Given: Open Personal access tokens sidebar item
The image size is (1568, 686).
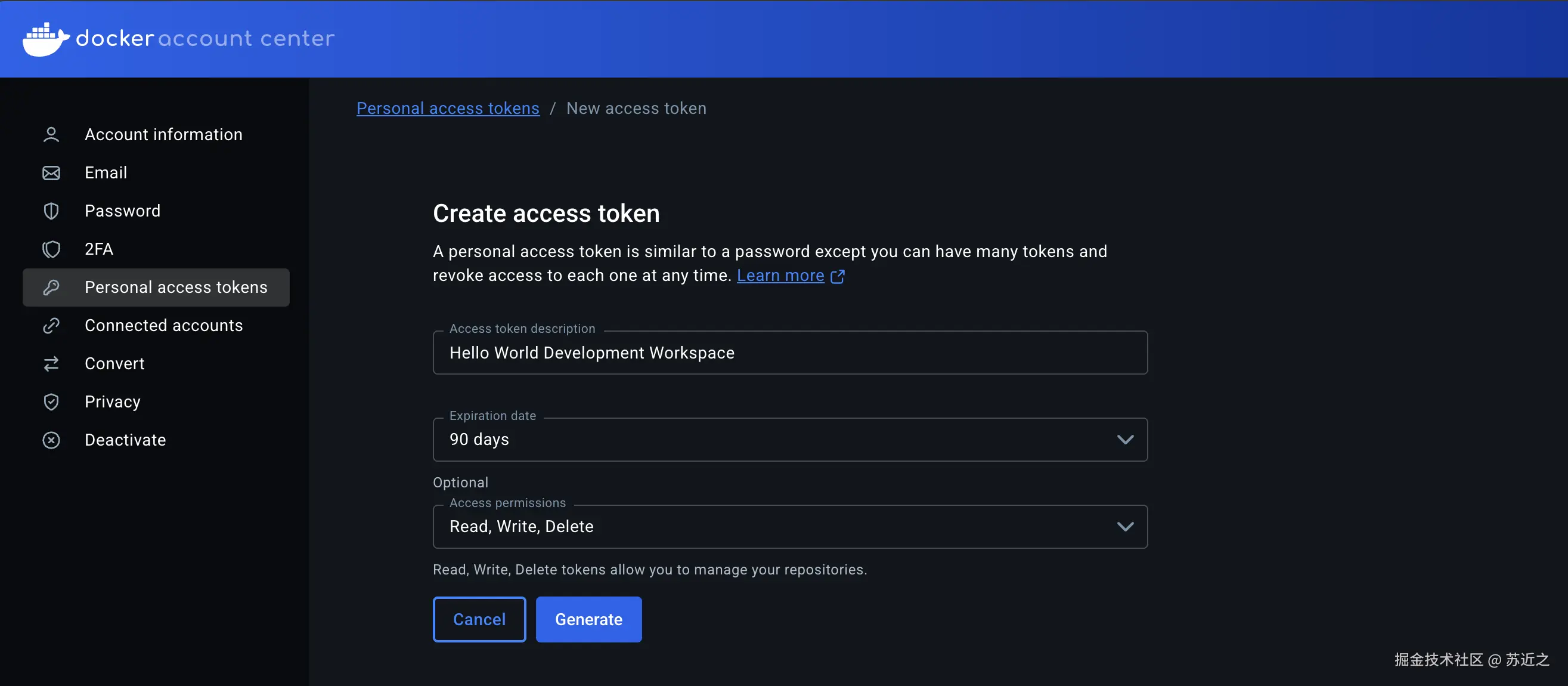Looking at the screenshot, I should pos(175,288).
